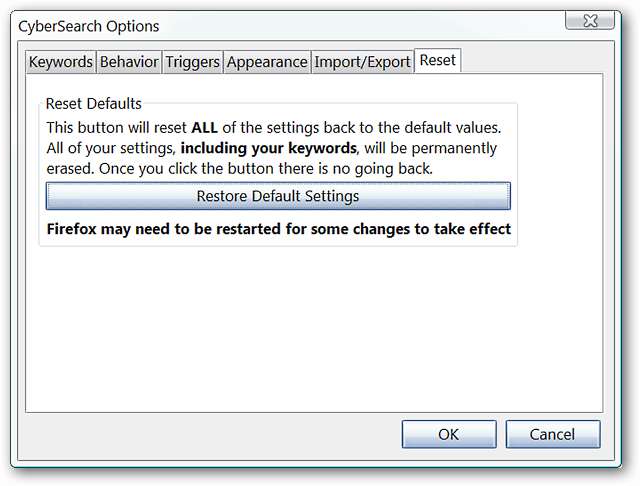This screenshot has width=640, height=486.
Task: Click the Firefox restart notice text
Action: pyautogui.click(x=279, y=229)
